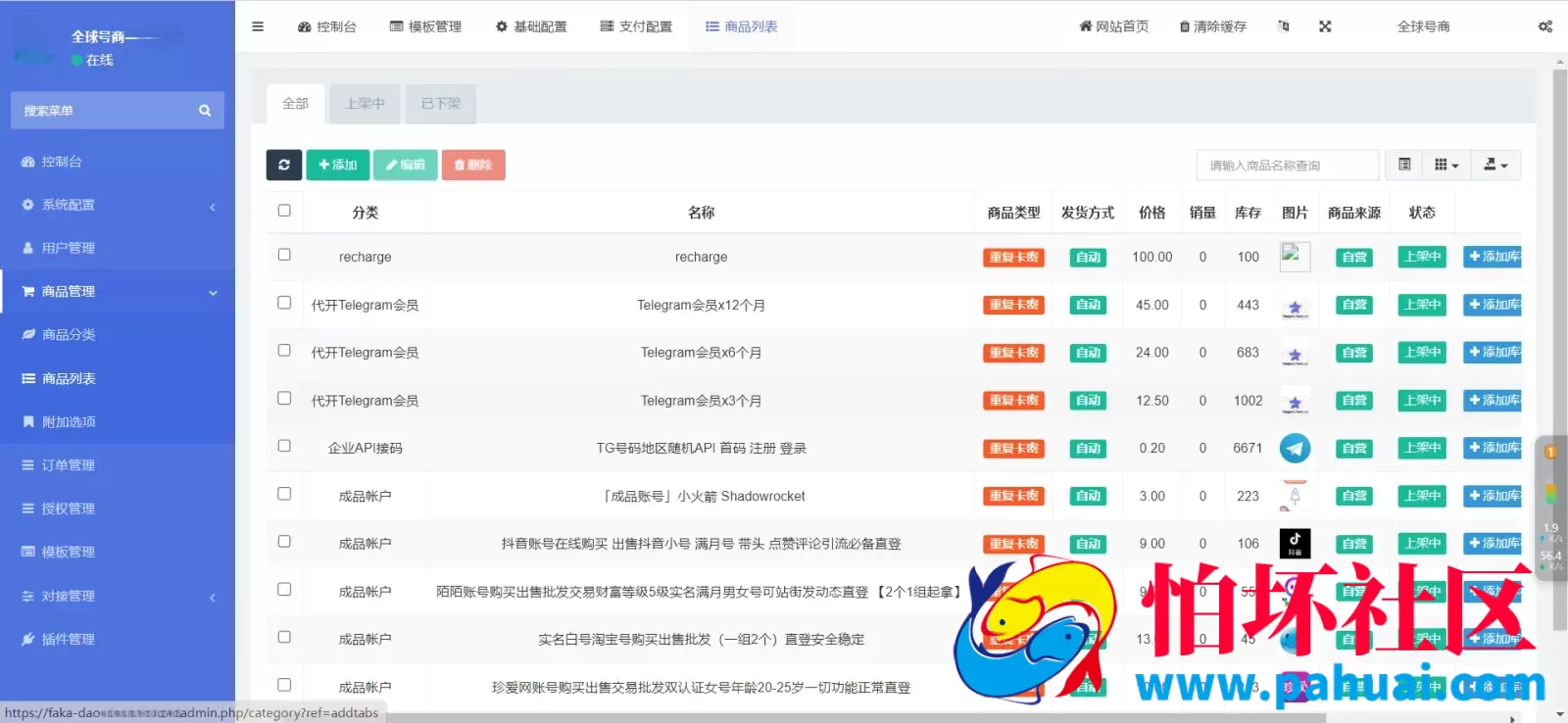The width and height of the screenshot is (1568, 723).
Task: Open the 控制台 top navigation tab
Action: (x=327, y=26)
